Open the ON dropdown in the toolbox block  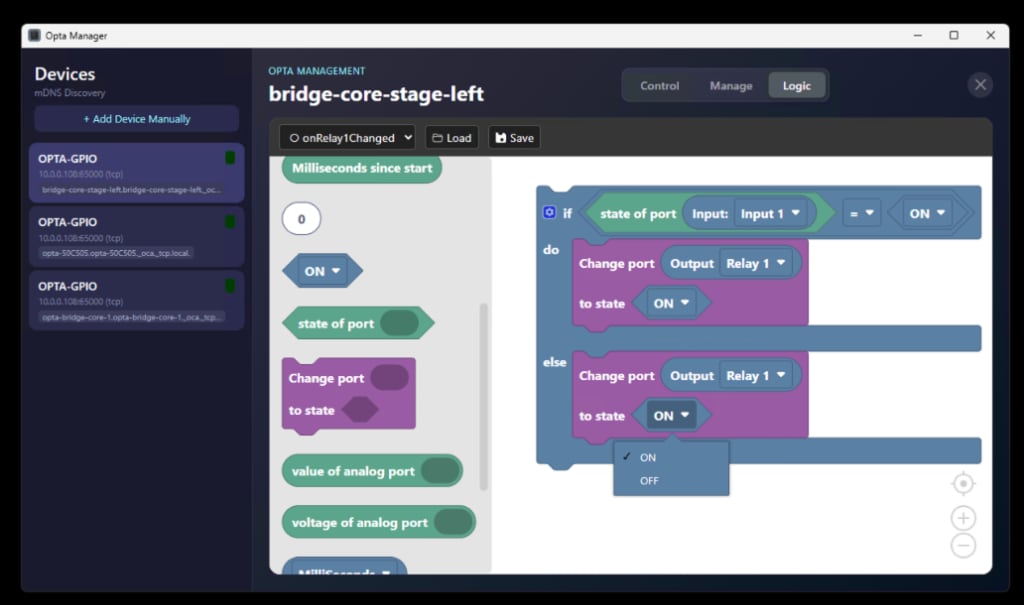click(322, 271)
